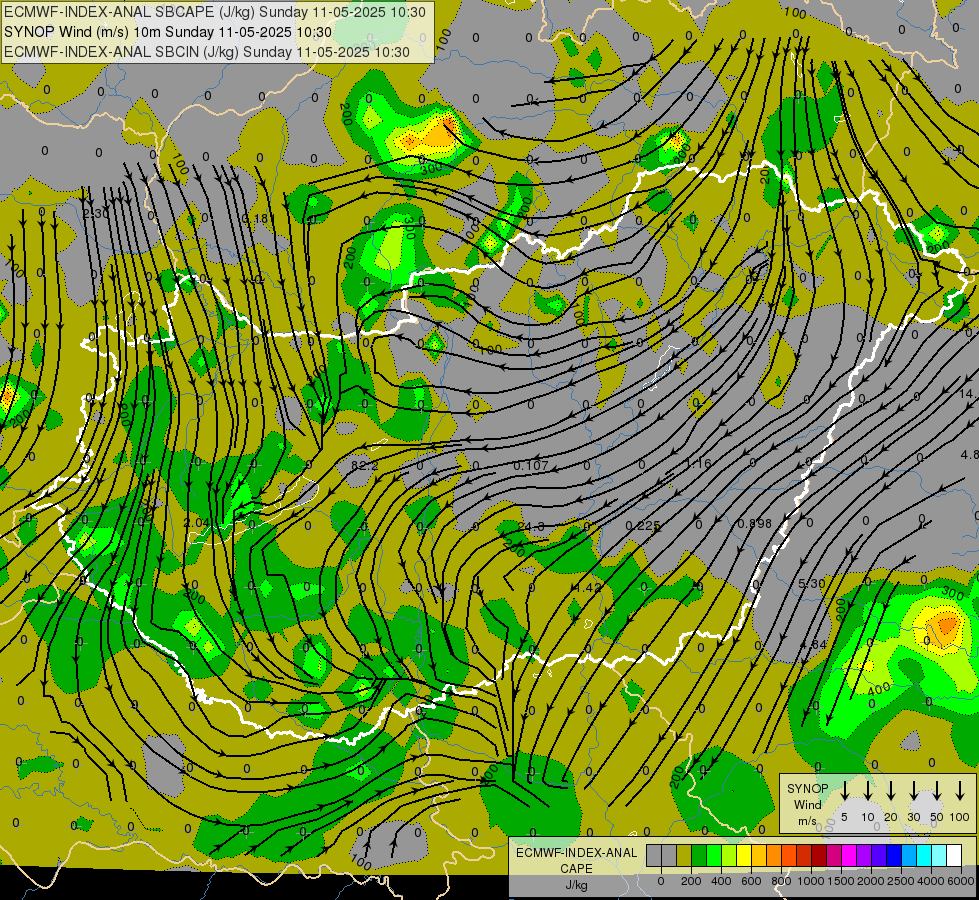Click the wind arrow above 50 m/s
This screenshot has width=979, height=900.
[937, 791]
